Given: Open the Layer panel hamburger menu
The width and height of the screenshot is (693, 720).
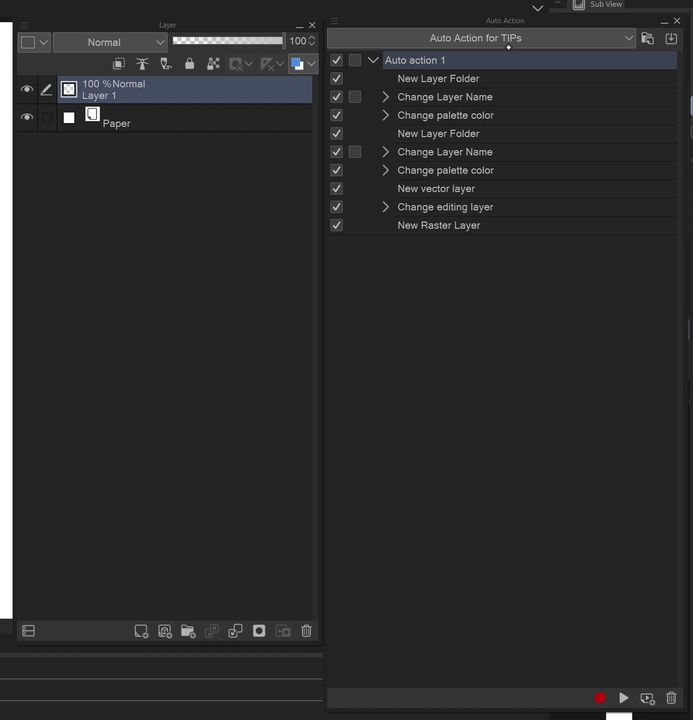Looking at the screenshot, I should (24, 25).
